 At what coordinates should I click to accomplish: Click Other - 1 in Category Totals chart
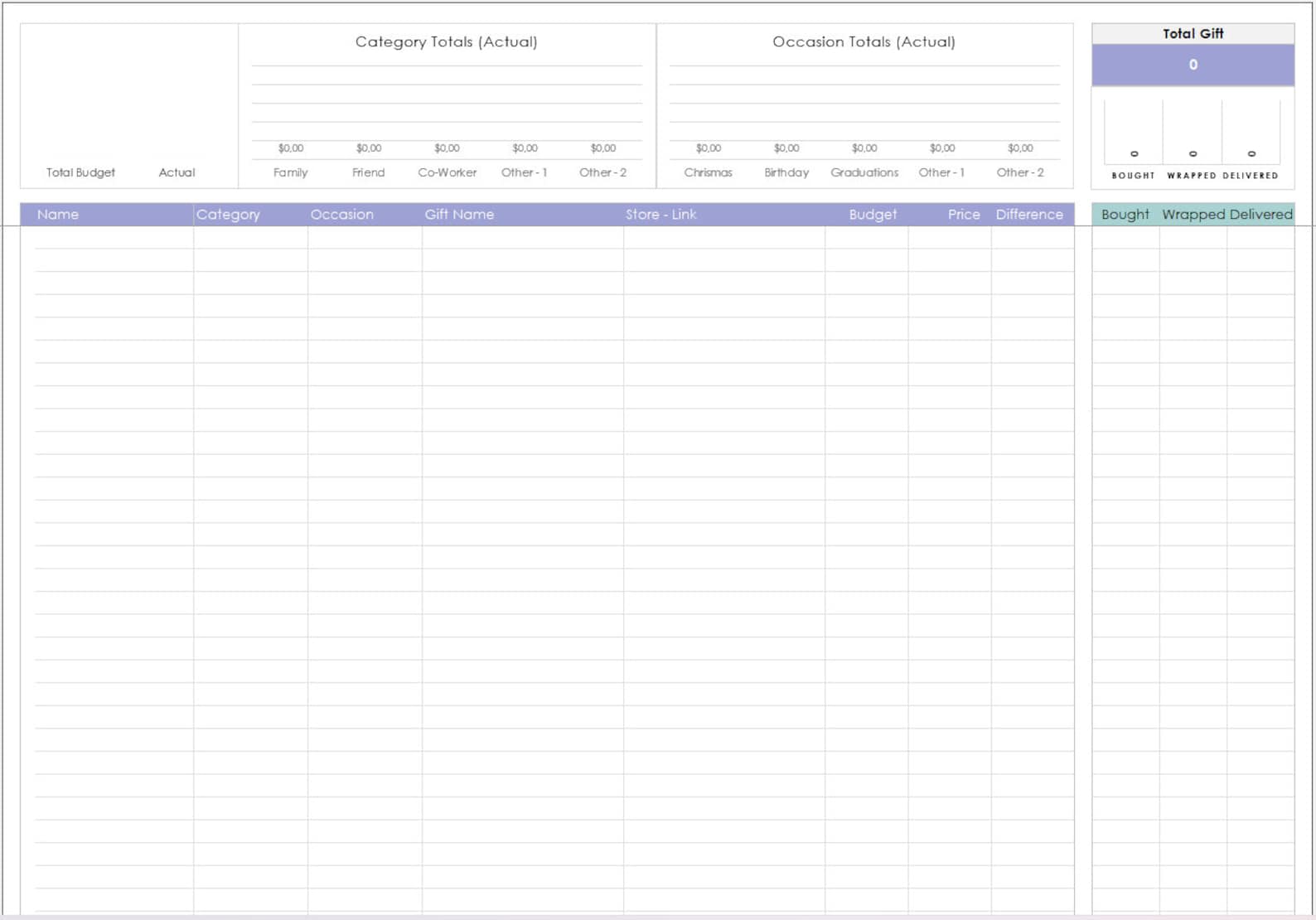524,172
